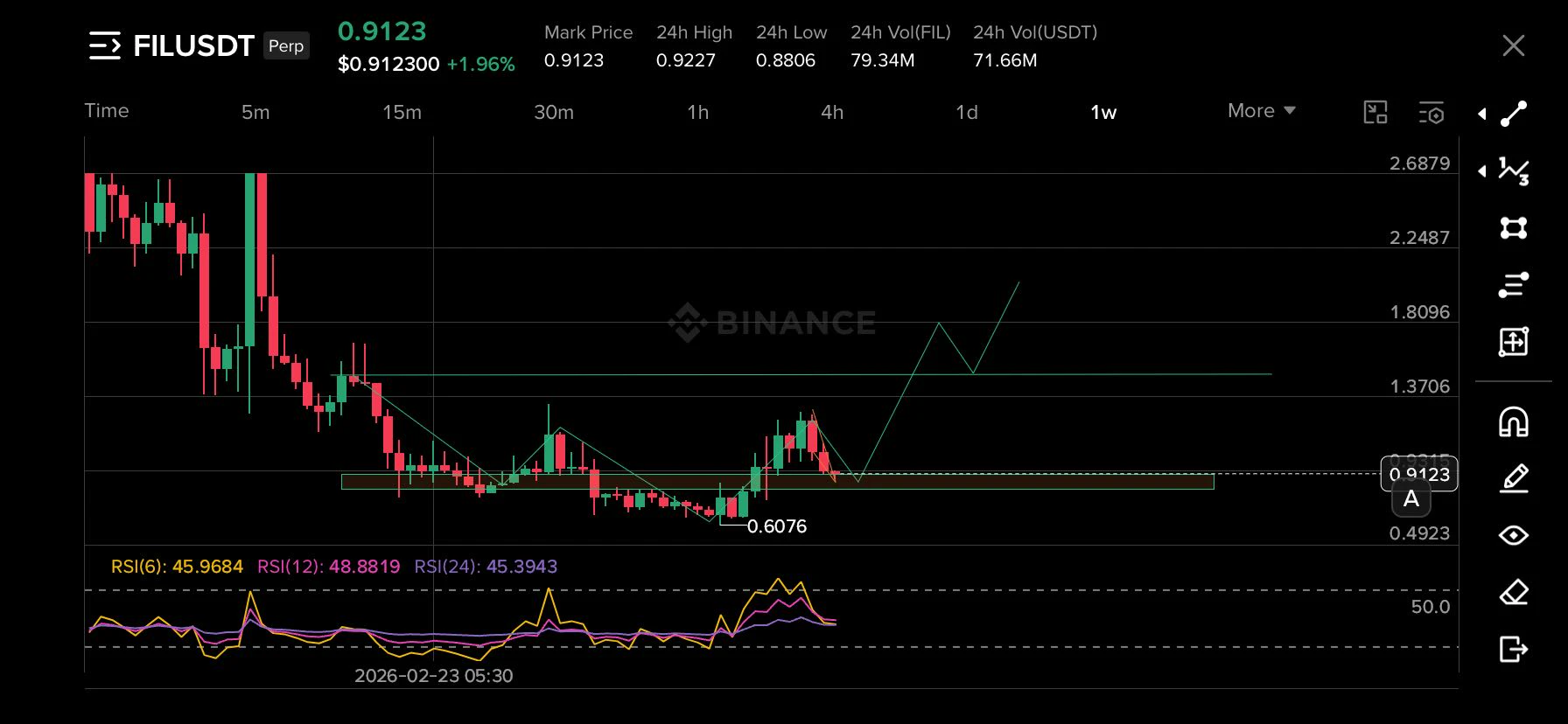
Task: Select the eraser to delete drawings
Action: (x=1514, y=593)
